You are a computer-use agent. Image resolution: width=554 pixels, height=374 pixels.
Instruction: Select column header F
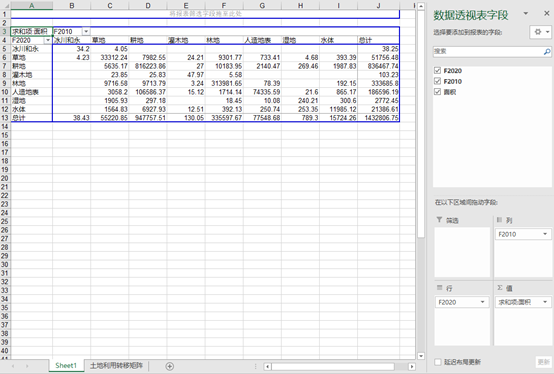coord(224,6)
